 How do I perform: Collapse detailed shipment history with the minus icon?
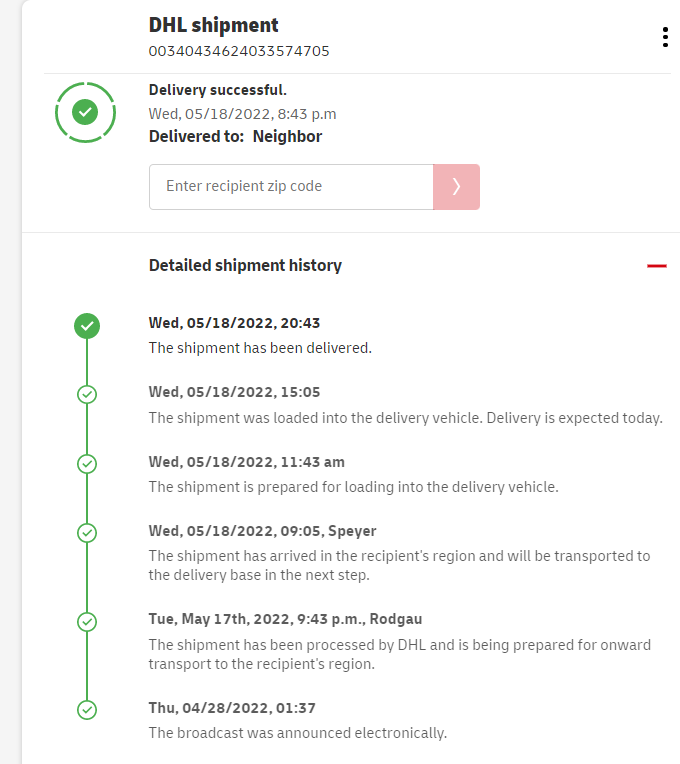(656, 266)
